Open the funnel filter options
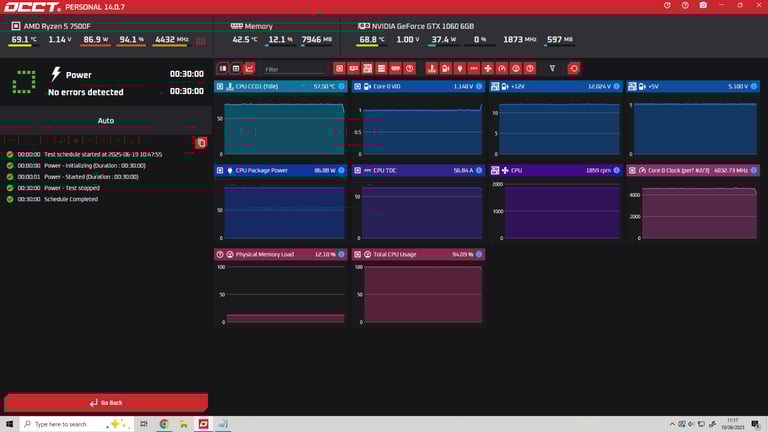The image size is (768, 432). coord(552,69)
